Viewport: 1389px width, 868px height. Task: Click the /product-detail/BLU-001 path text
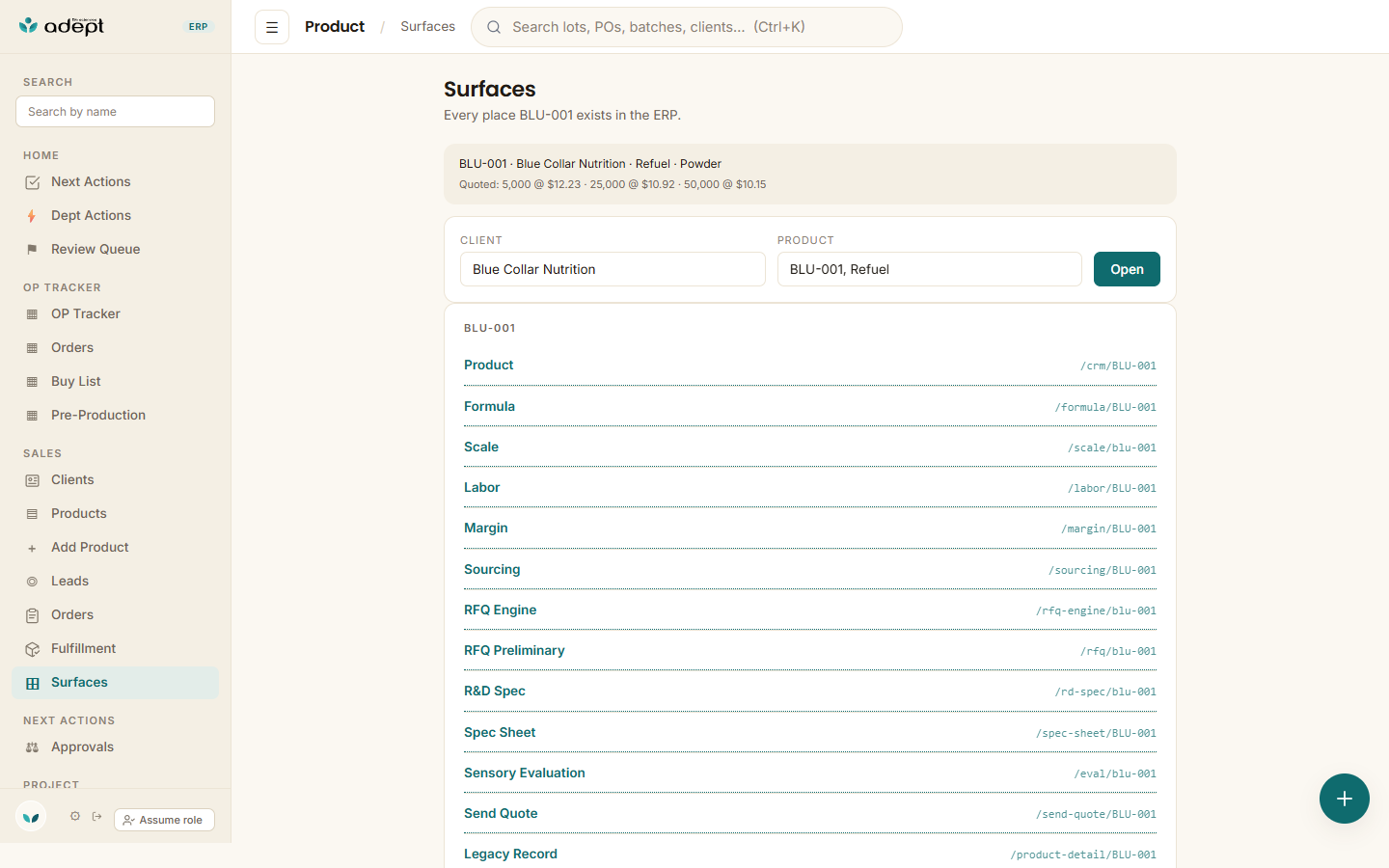(1083, 854)
